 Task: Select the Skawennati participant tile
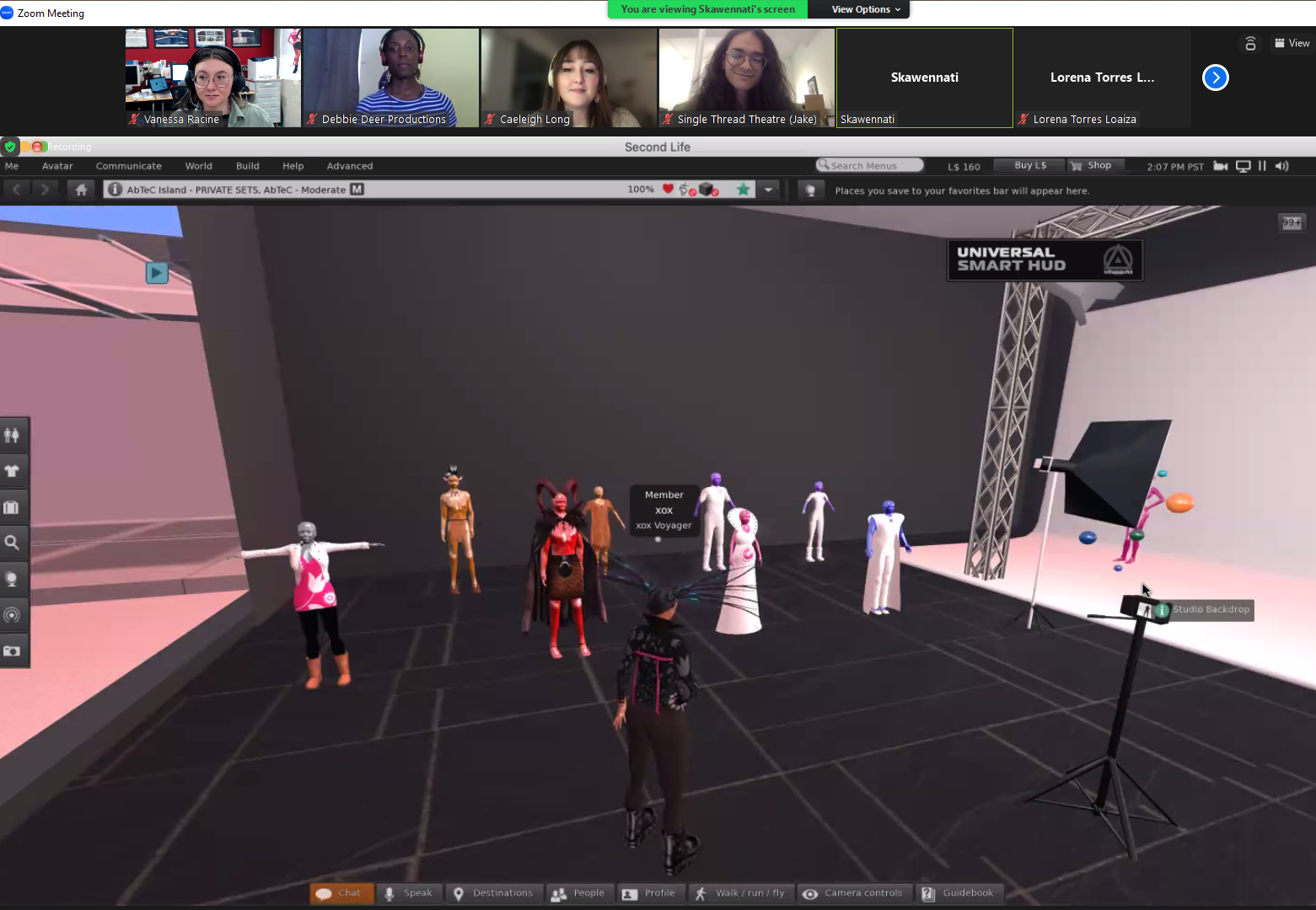925,78
